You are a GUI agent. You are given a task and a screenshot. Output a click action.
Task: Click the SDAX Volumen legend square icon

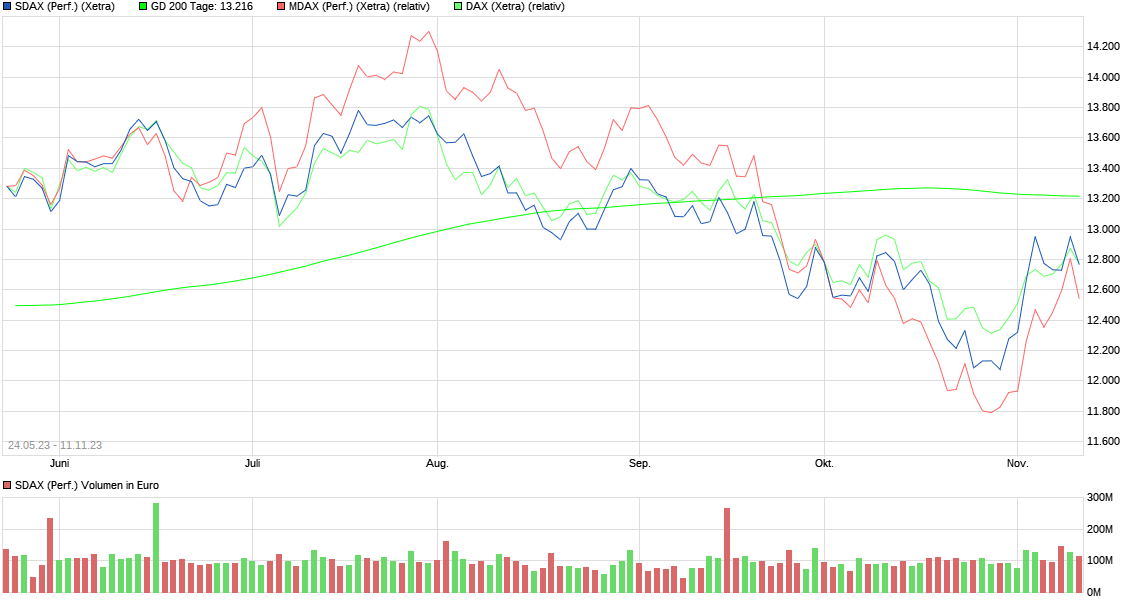click(x=7, y=487)
